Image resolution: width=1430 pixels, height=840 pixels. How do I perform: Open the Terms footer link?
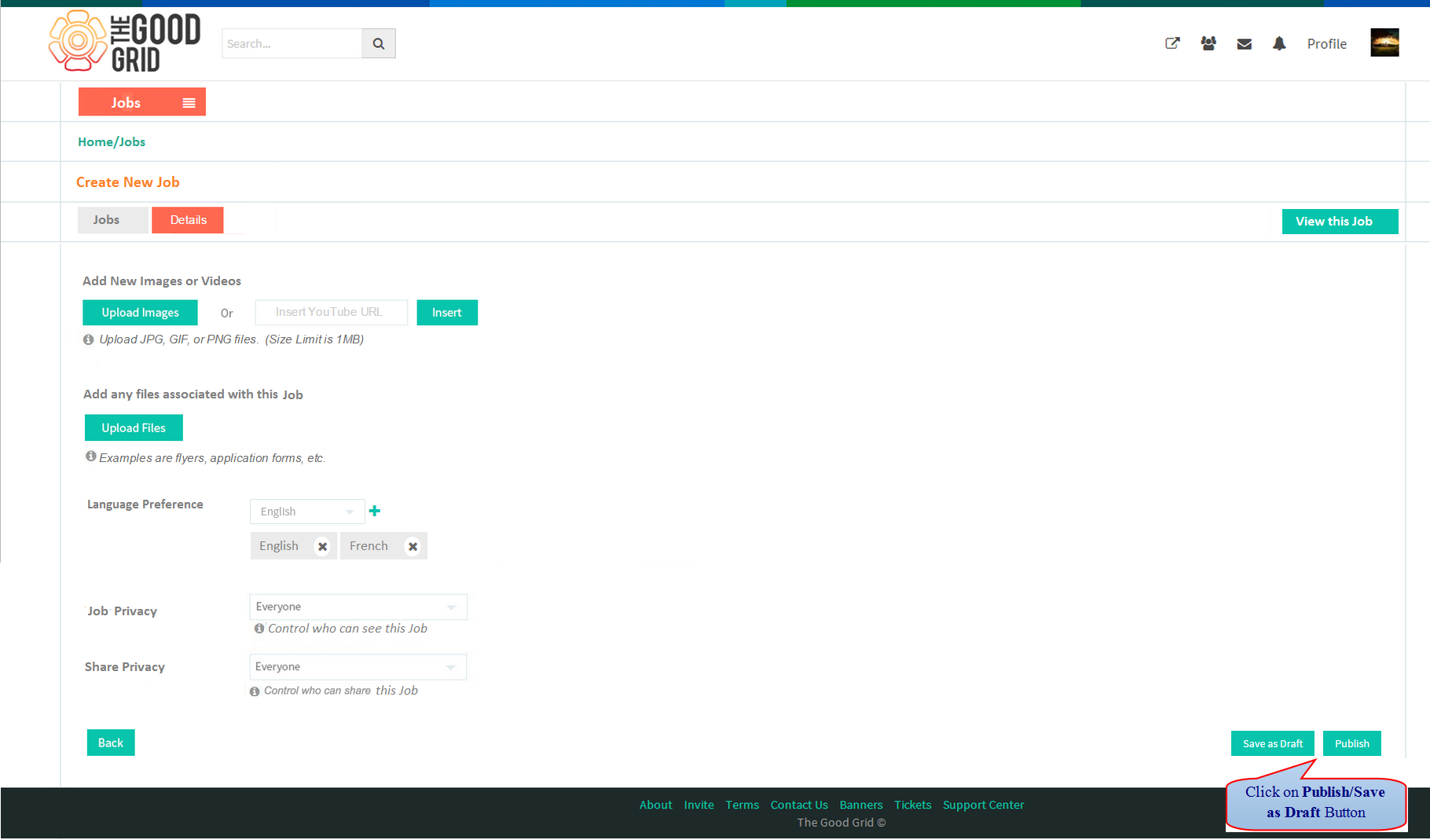pyautogui.click(x=742, y=805)
